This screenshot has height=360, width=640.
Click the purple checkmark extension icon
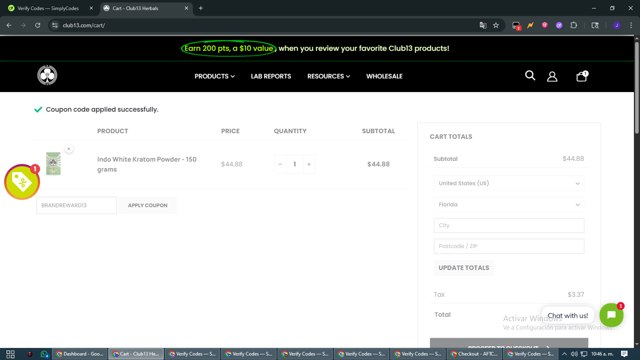coord(559,25)
